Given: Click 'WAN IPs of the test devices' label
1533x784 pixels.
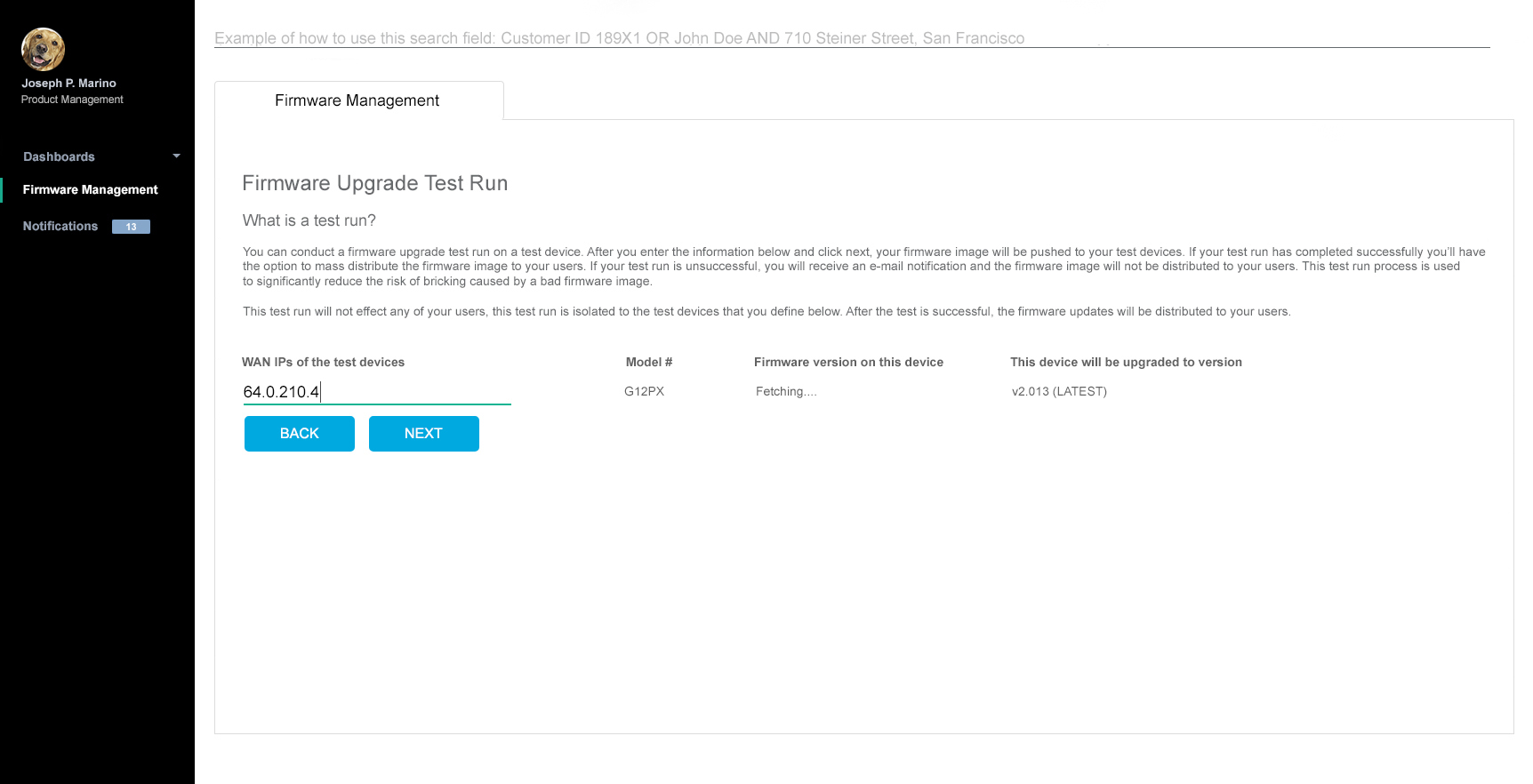Looking at the screenshot, I should click(x=323, y=363).
